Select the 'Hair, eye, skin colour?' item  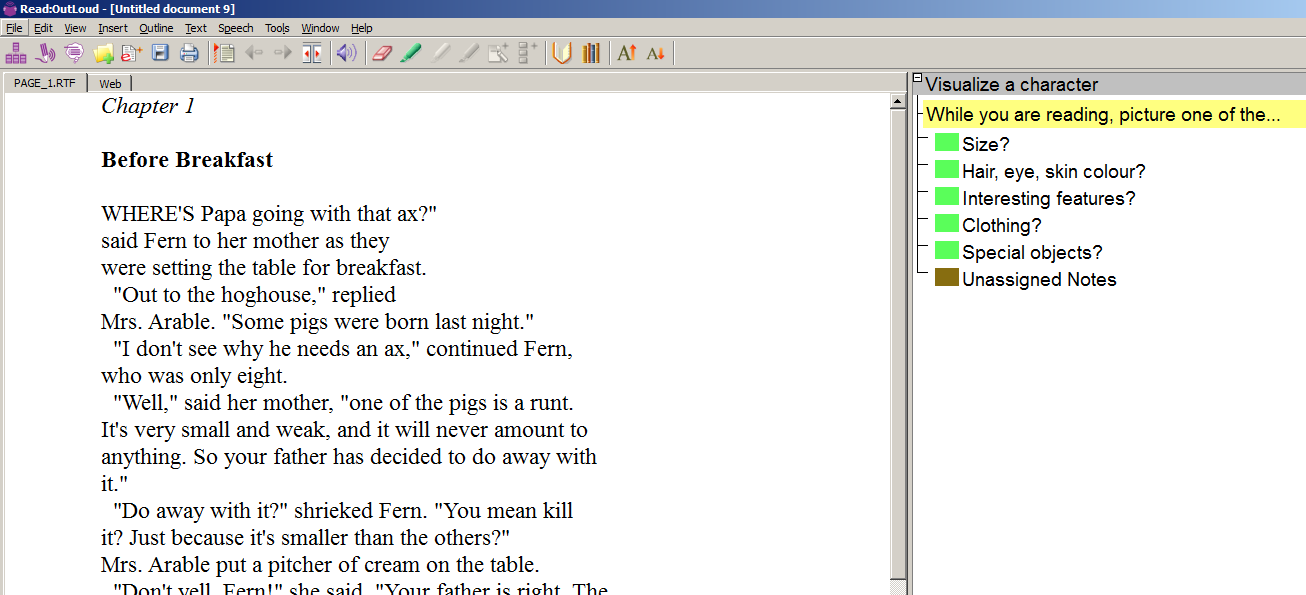1053,172
